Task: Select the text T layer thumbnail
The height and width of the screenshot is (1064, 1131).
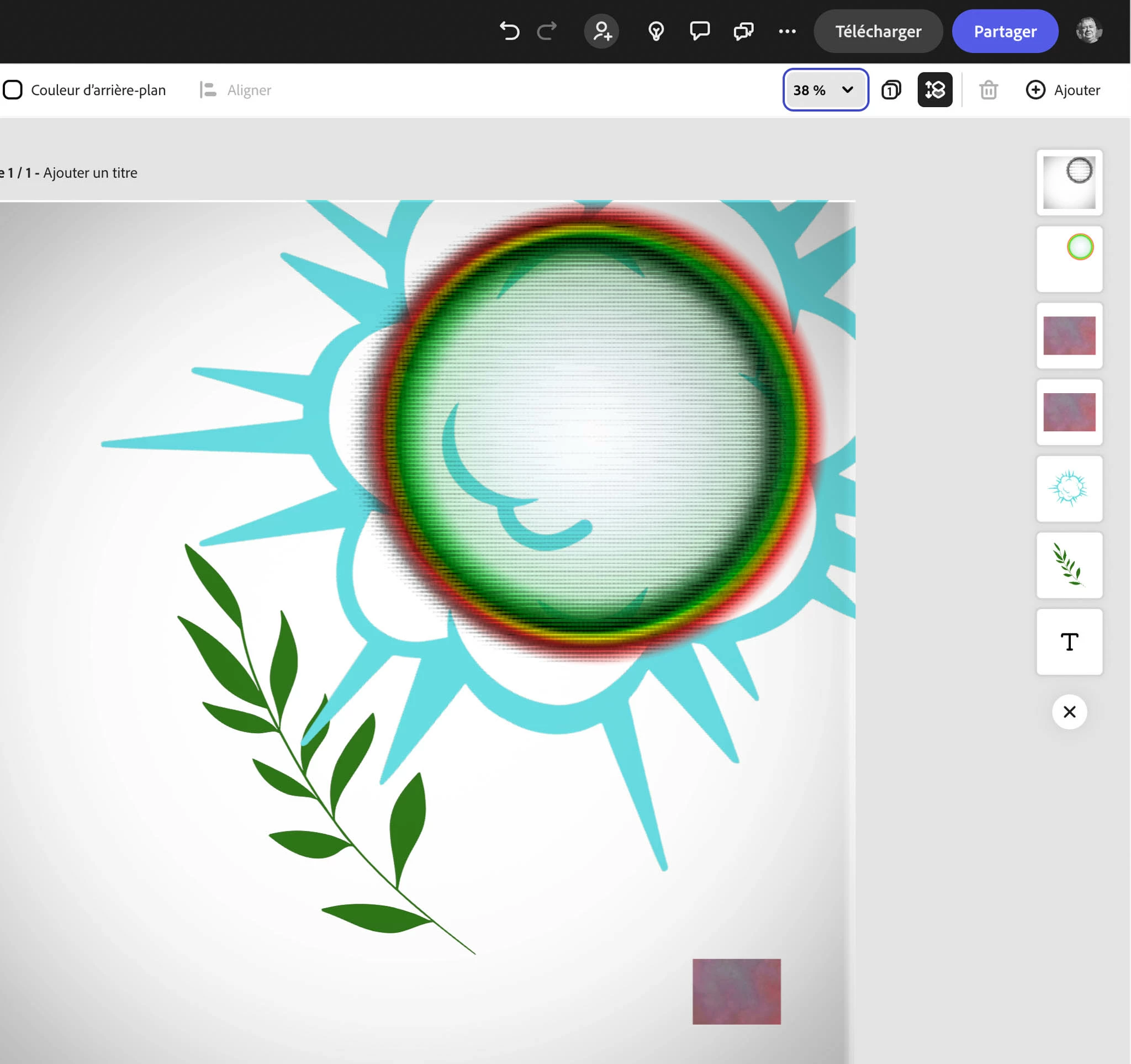Action: point(1069,642)
